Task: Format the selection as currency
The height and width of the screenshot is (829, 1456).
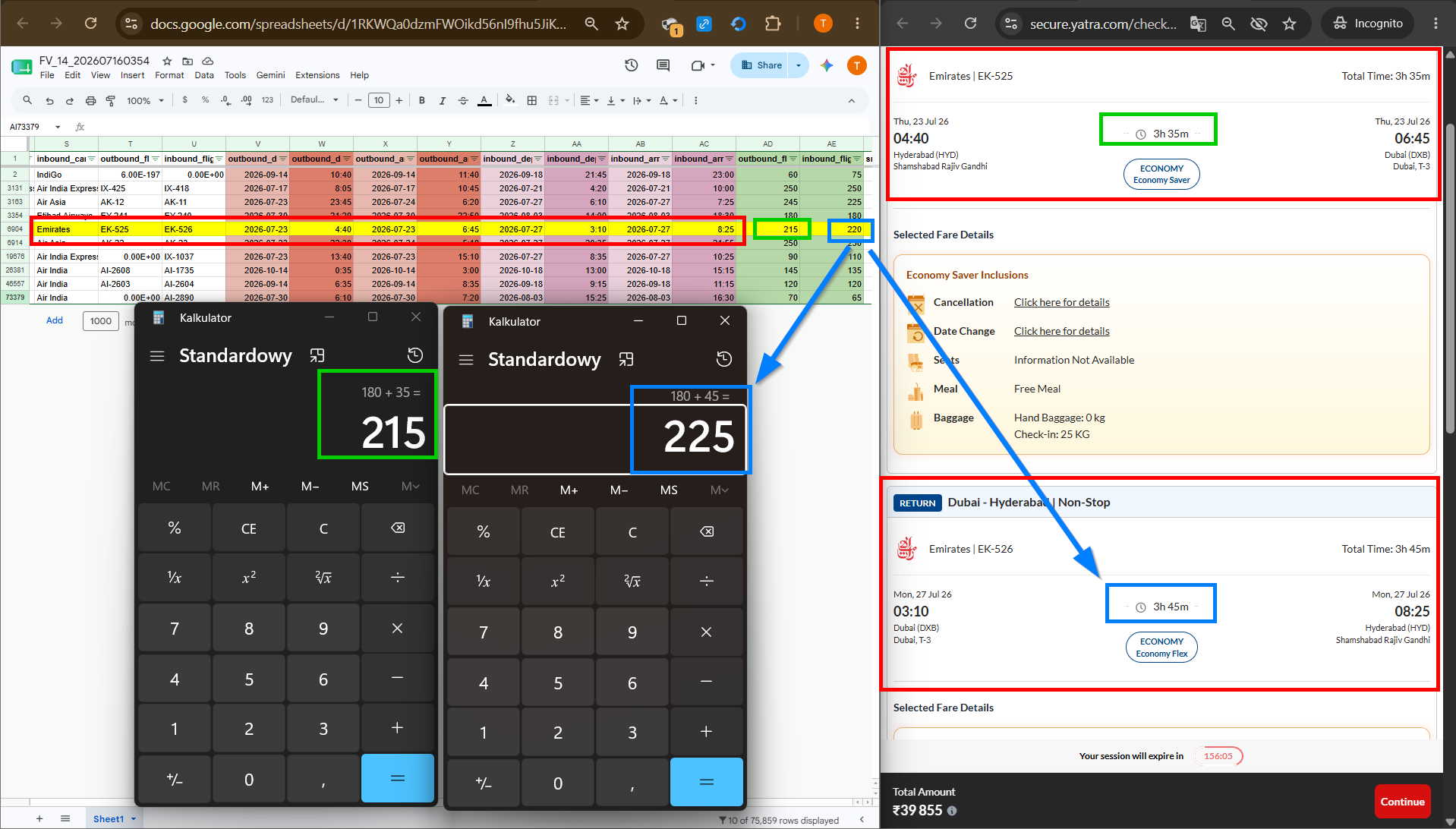Action: (184, 100)
